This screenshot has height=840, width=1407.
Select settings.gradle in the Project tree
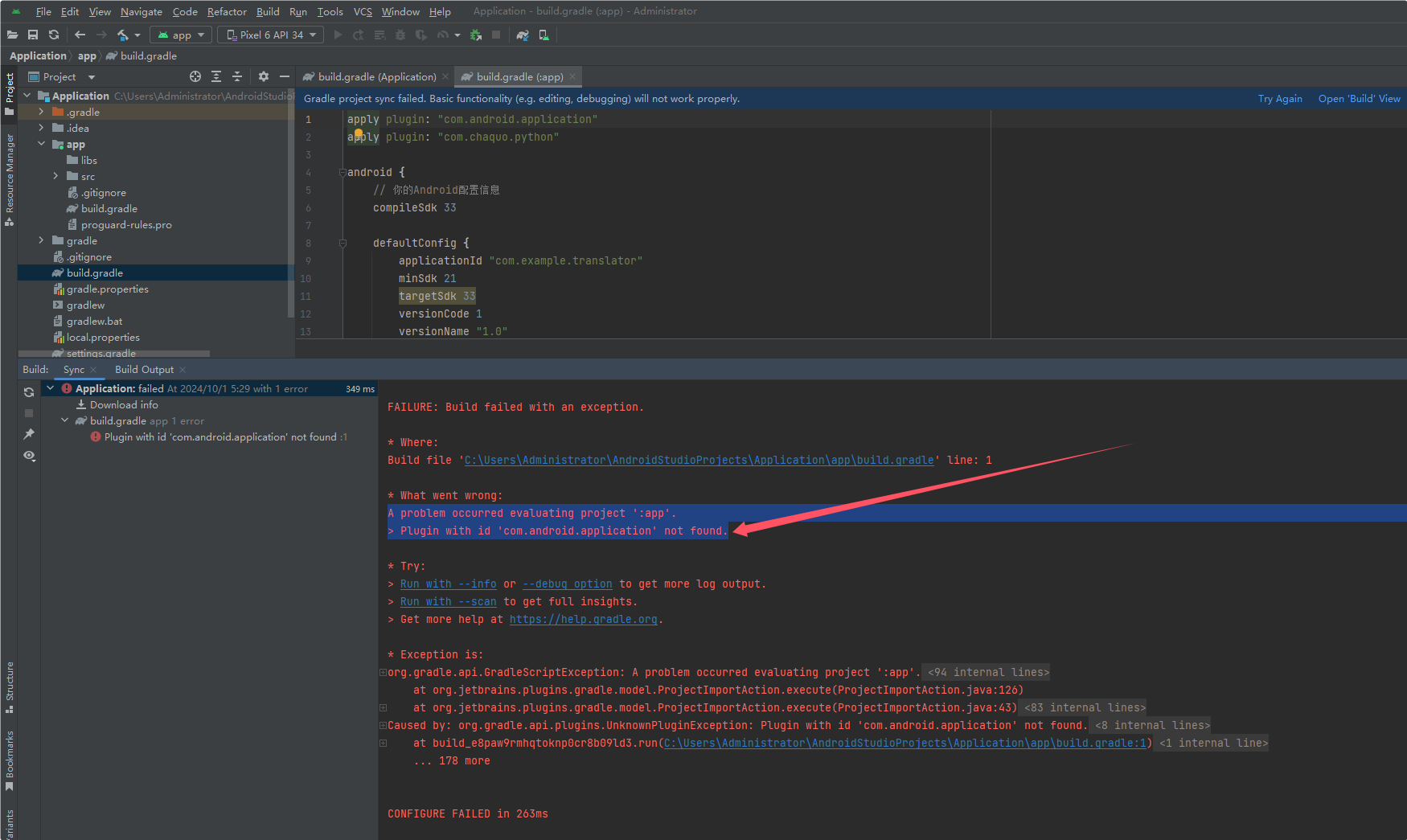tap(100, 353)
